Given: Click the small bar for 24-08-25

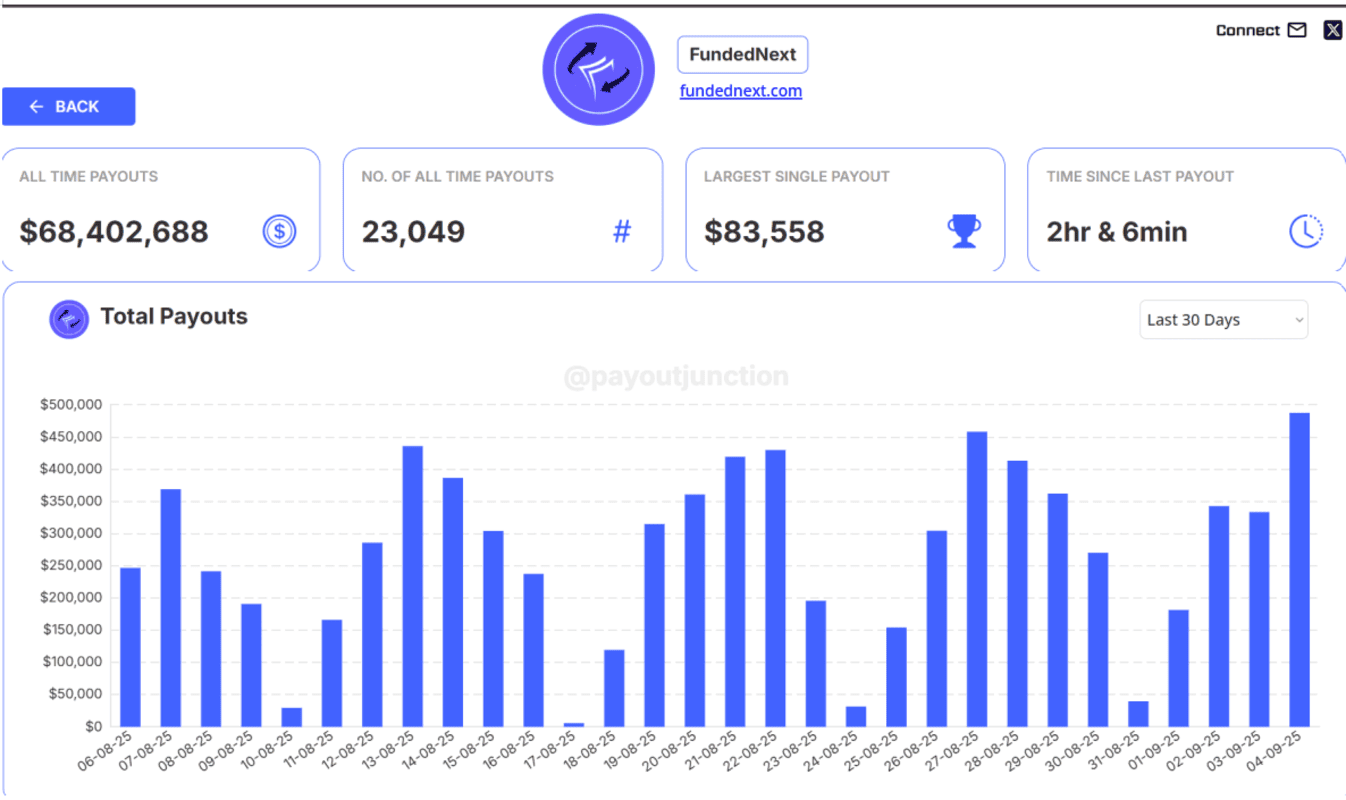Looking at the screenshot, I should click(856, 717).
